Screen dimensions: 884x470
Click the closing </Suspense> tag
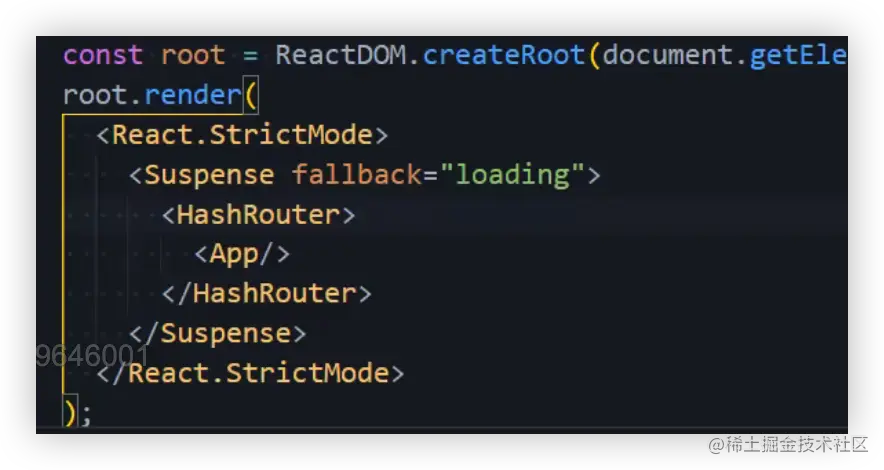[218, 334]
